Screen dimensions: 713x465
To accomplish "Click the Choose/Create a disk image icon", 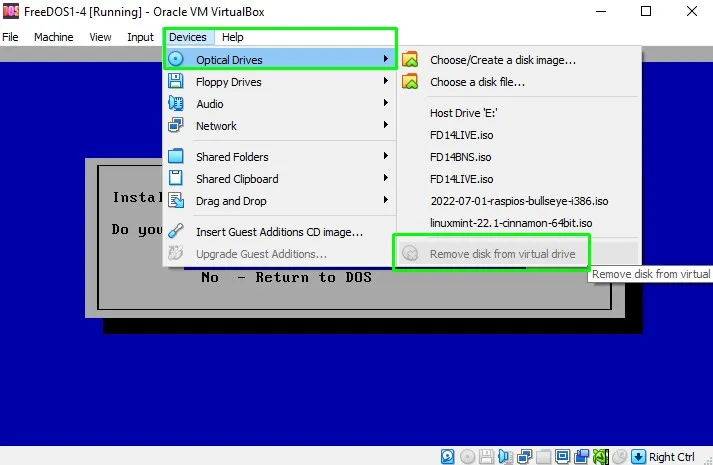I will pyautogui.click(x=410, y=60).
